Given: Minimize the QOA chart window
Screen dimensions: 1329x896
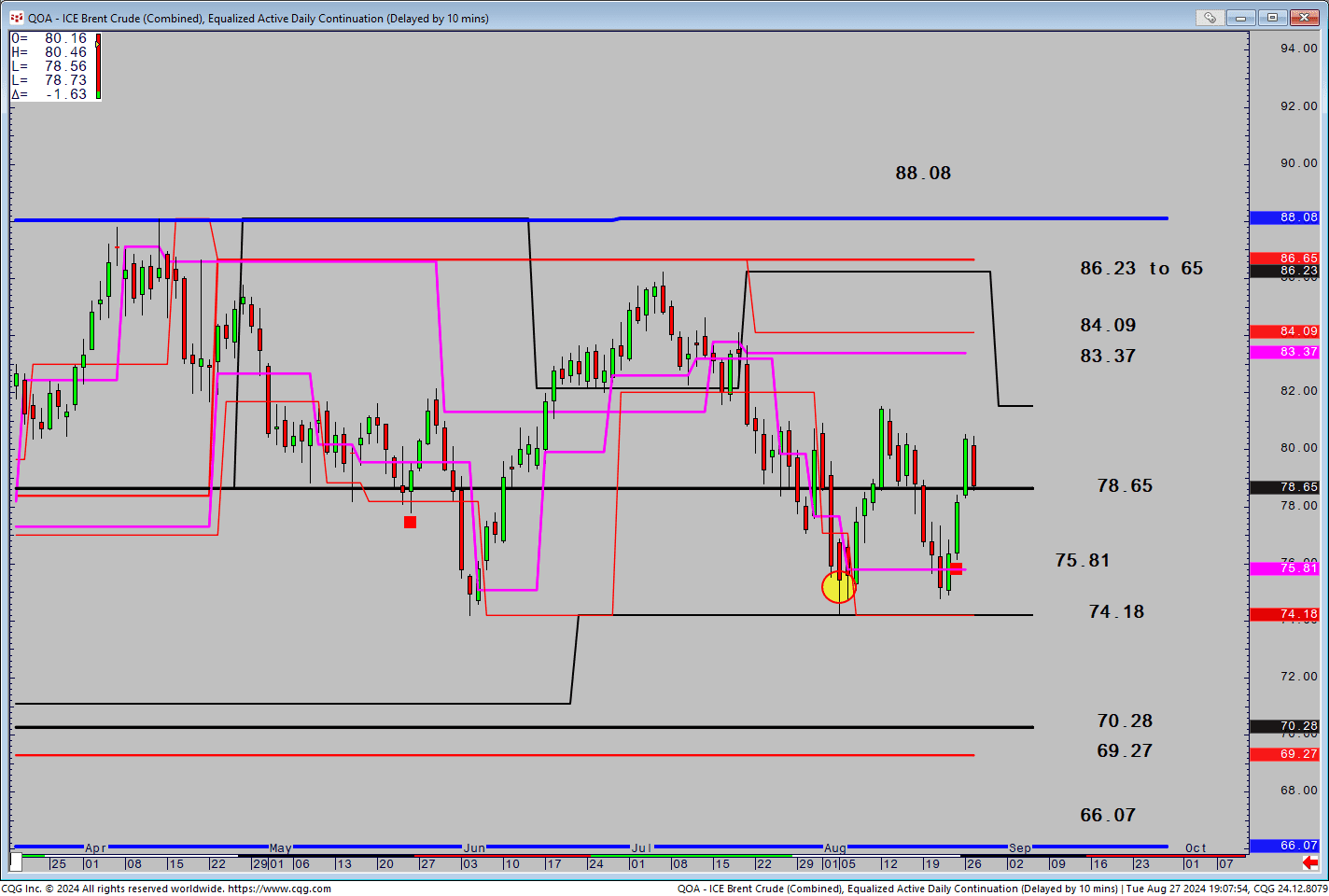Looking at the screenshot, I should point(1240,18).
